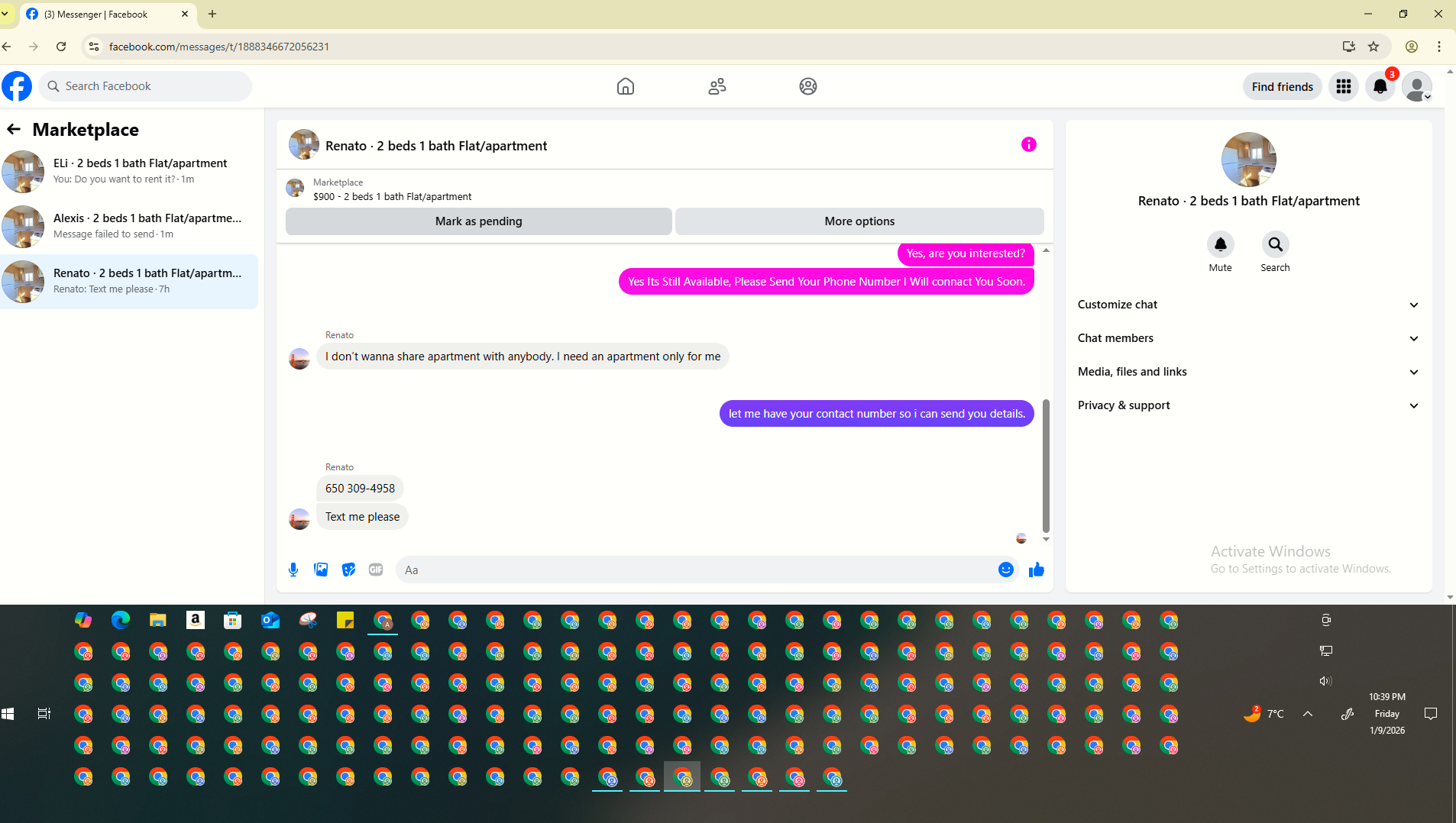This screenshot has height=823, width=1456.
Task: Expand Customize chat section
Action: pos(1249,305)
